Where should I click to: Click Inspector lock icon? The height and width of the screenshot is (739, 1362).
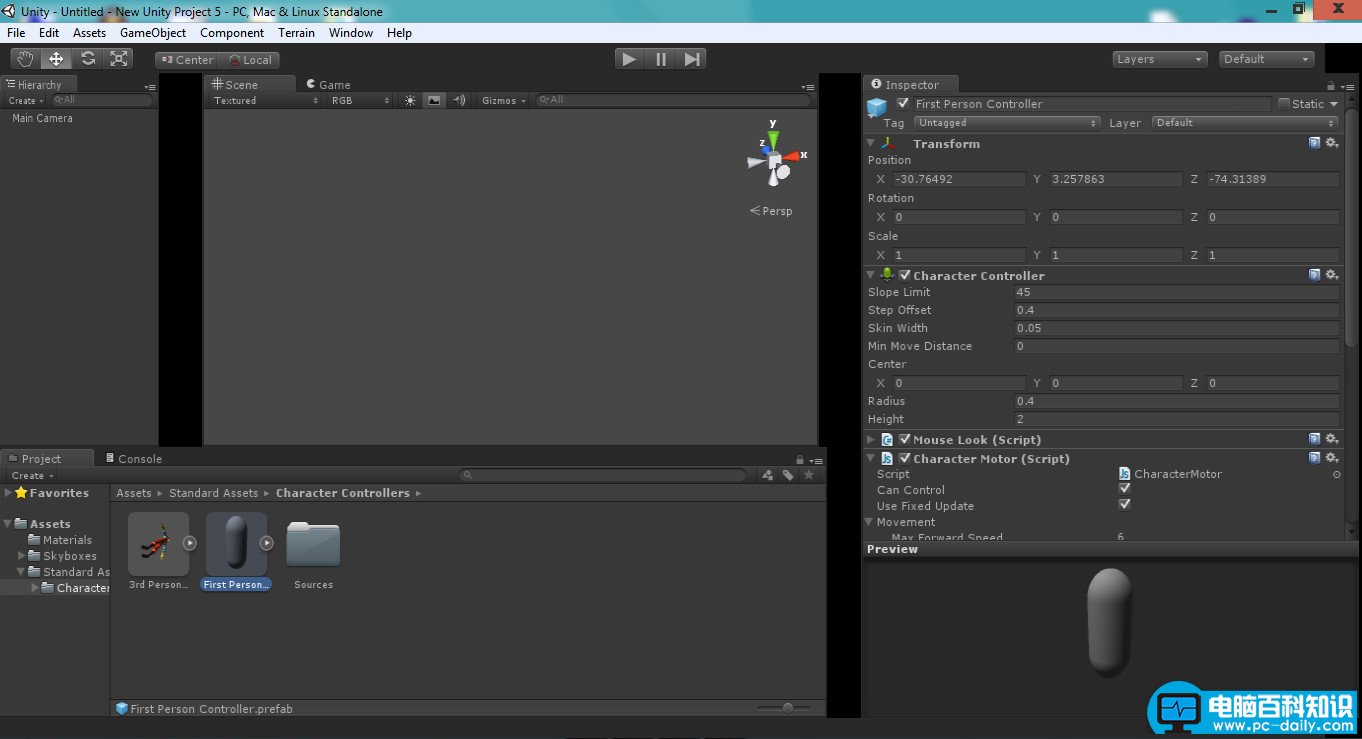tap(1331, 85)
